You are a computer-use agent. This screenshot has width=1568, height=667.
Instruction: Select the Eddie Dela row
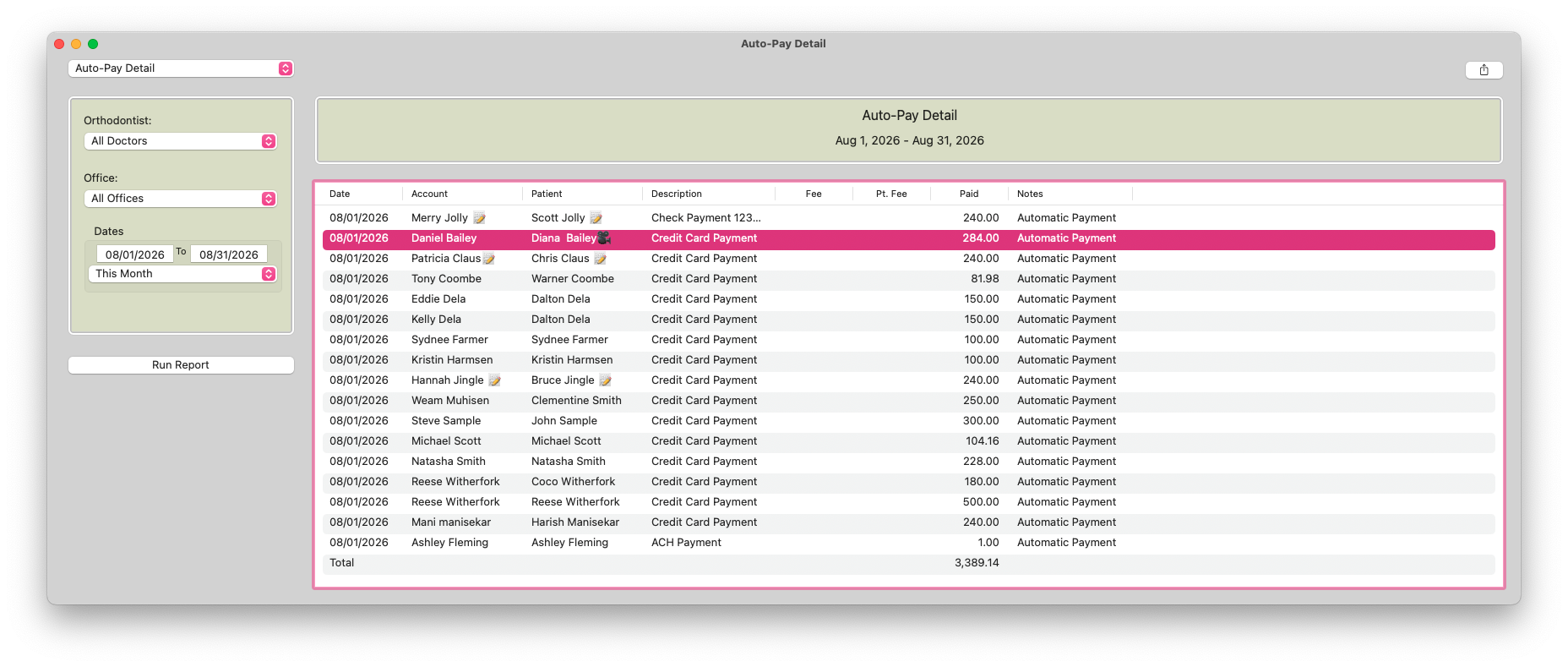pos(908,299)
